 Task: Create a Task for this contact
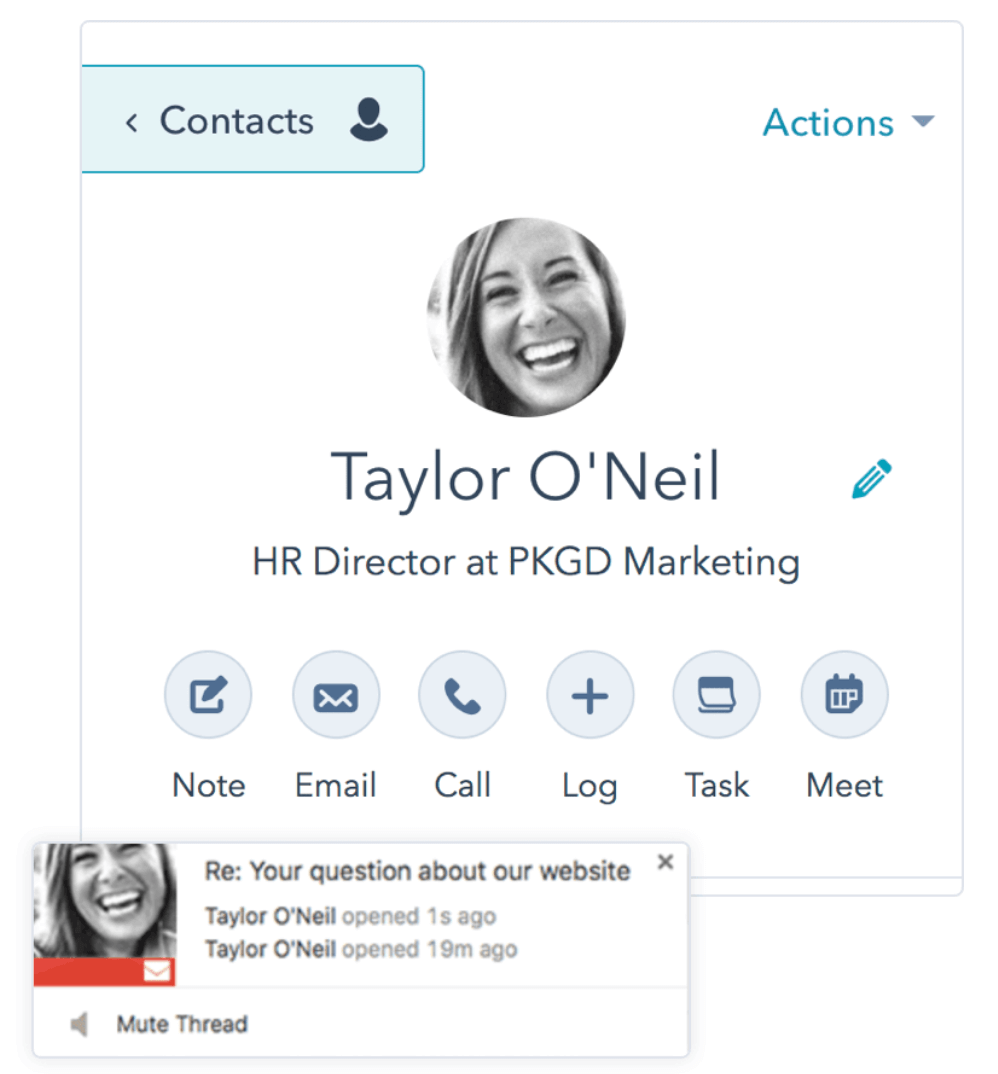pyautogui.click(x=716, y=694)
